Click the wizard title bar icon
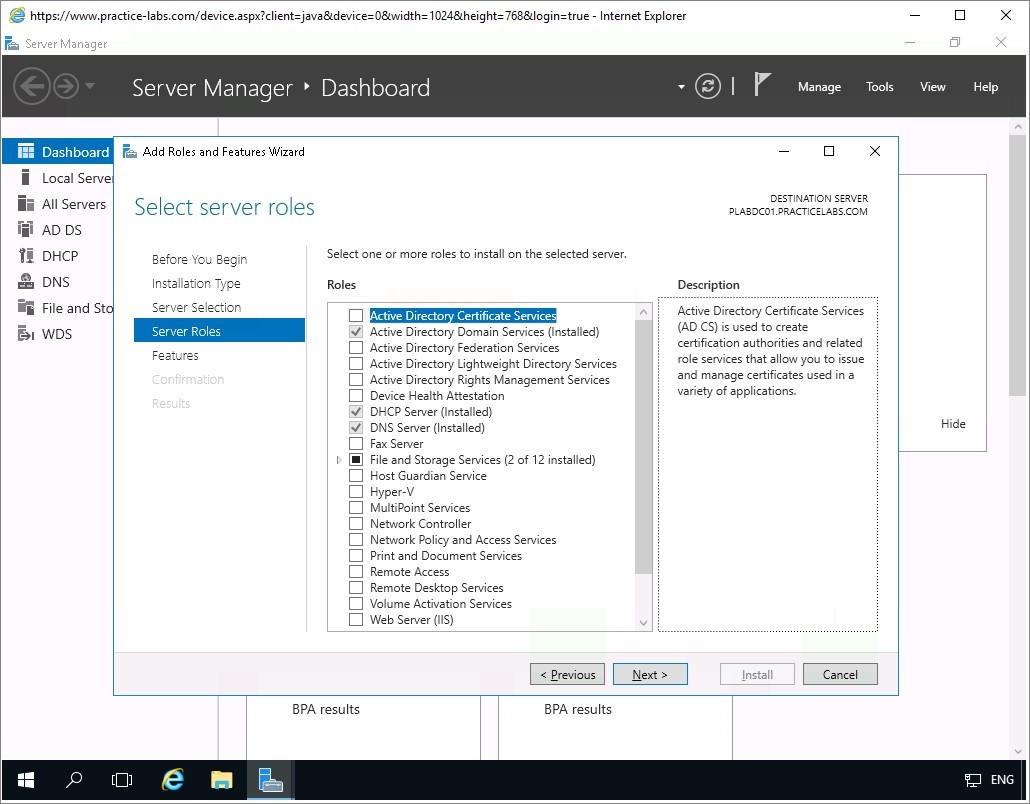 coord(129,151)
